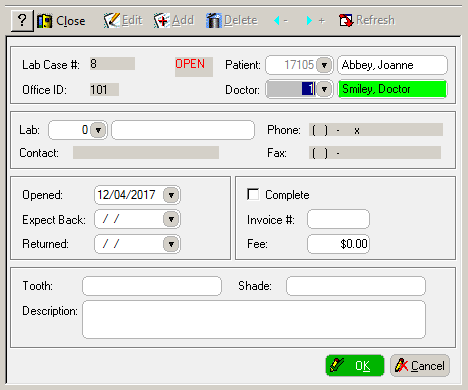Open the Returned date dropdown
The height and width of the screenshot is (390, 468).
click(x=171, y=244)
